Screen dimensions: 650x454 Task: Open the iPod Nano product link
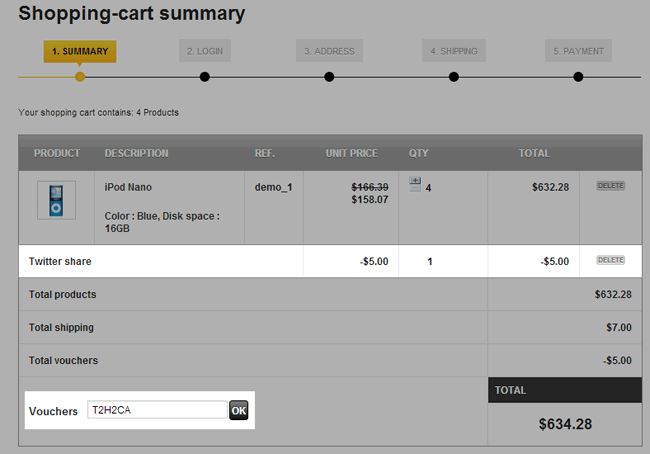(x=128, y=187)
